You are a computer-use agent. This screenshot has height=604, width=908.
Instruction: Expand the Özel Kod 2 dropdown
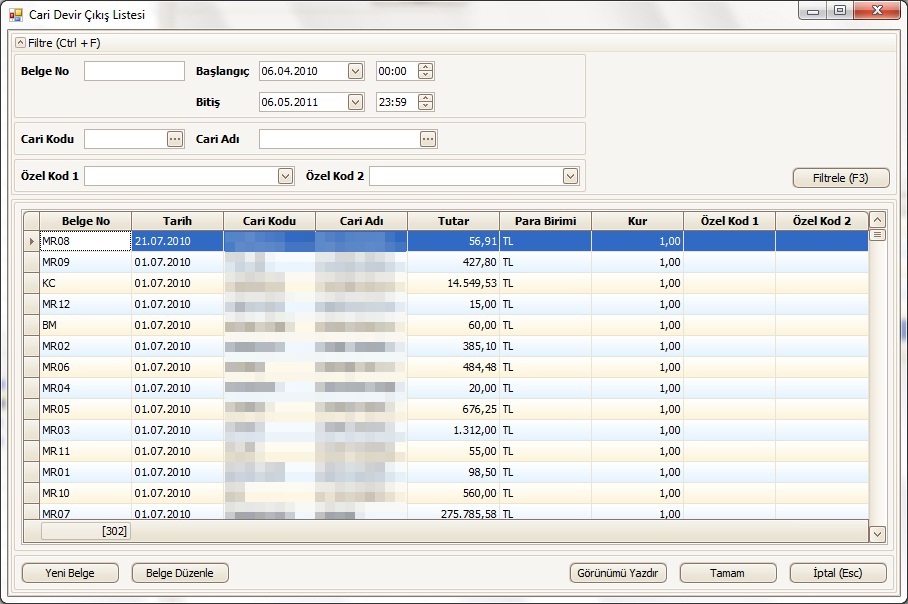point(570,176)
